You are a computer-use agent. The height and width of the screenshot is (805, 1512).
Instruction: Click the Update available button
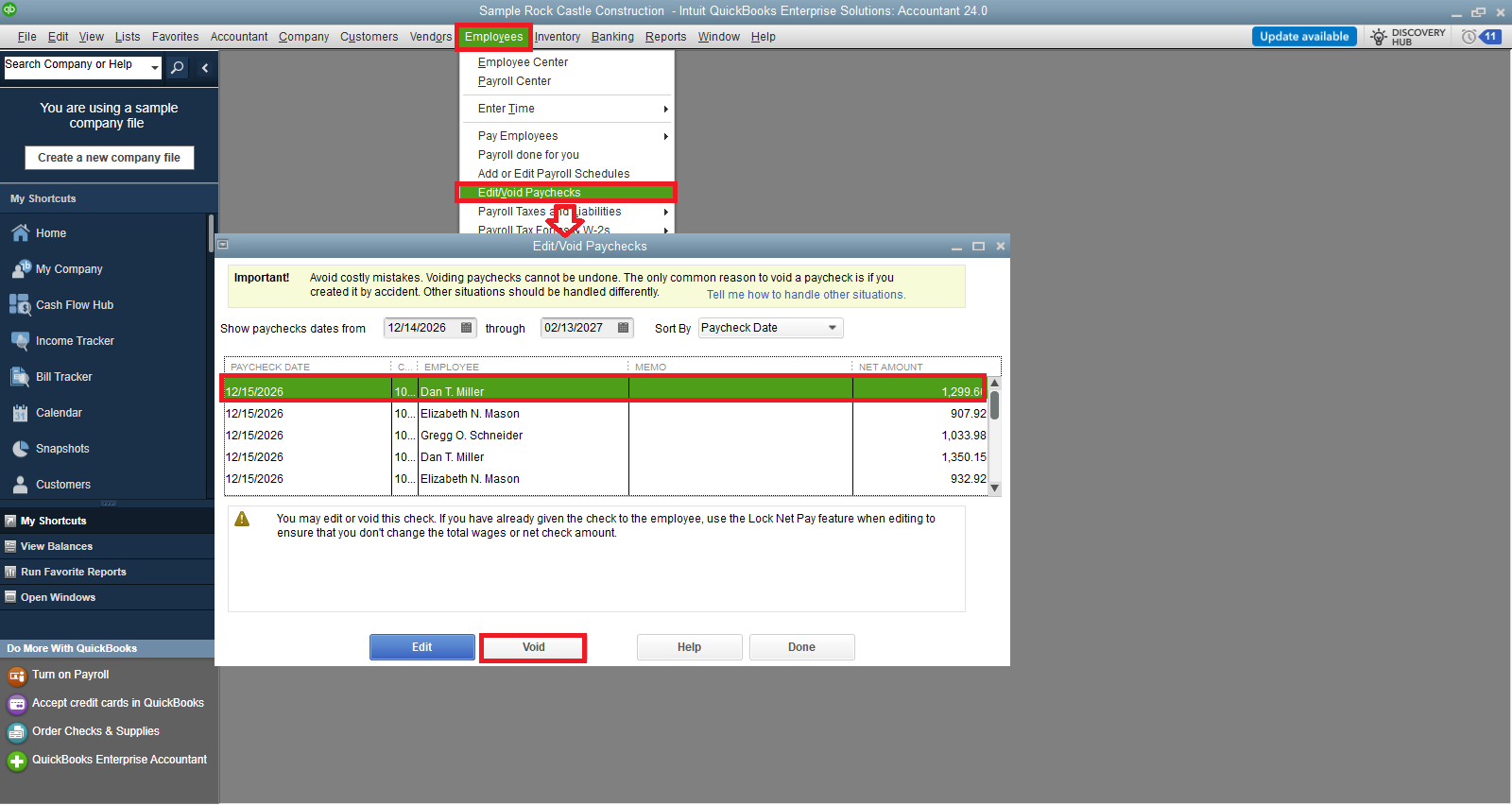(x=1304, y=37)
